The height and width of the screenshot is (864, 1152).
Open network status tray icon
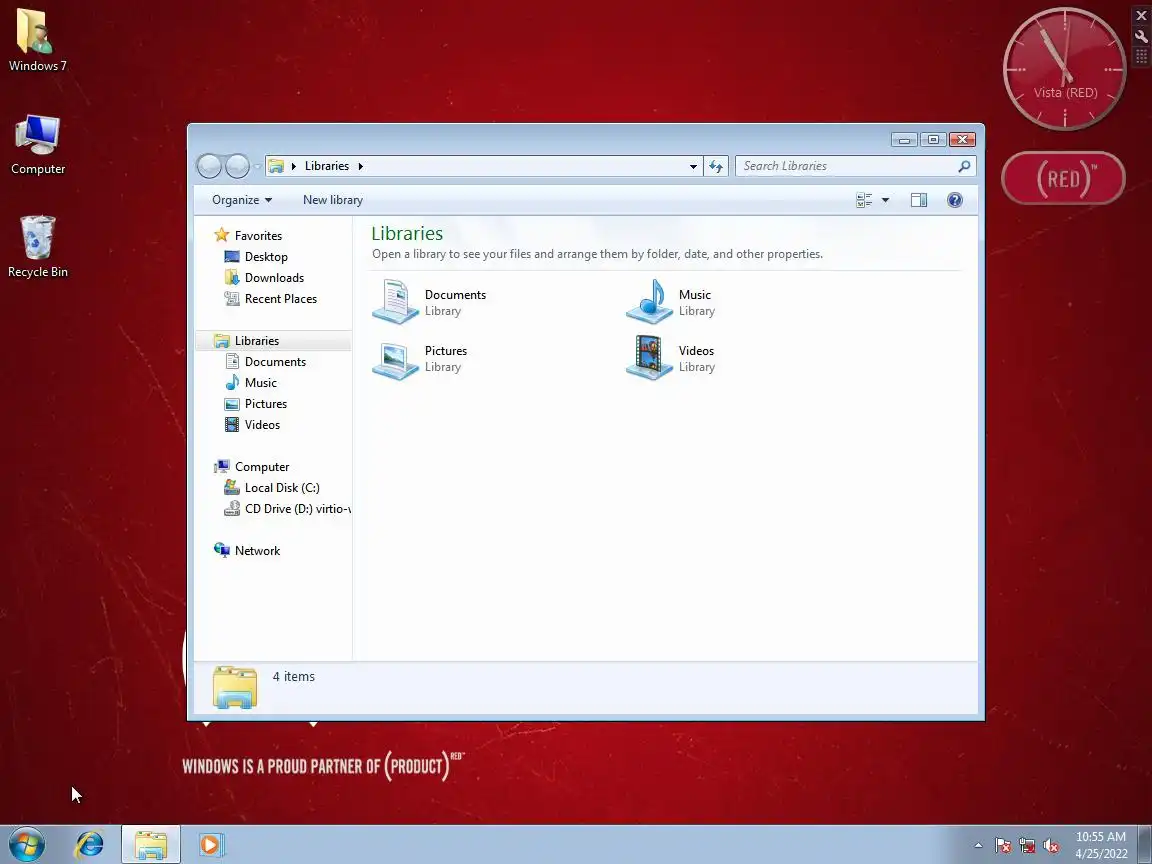tap(1027, 846)
